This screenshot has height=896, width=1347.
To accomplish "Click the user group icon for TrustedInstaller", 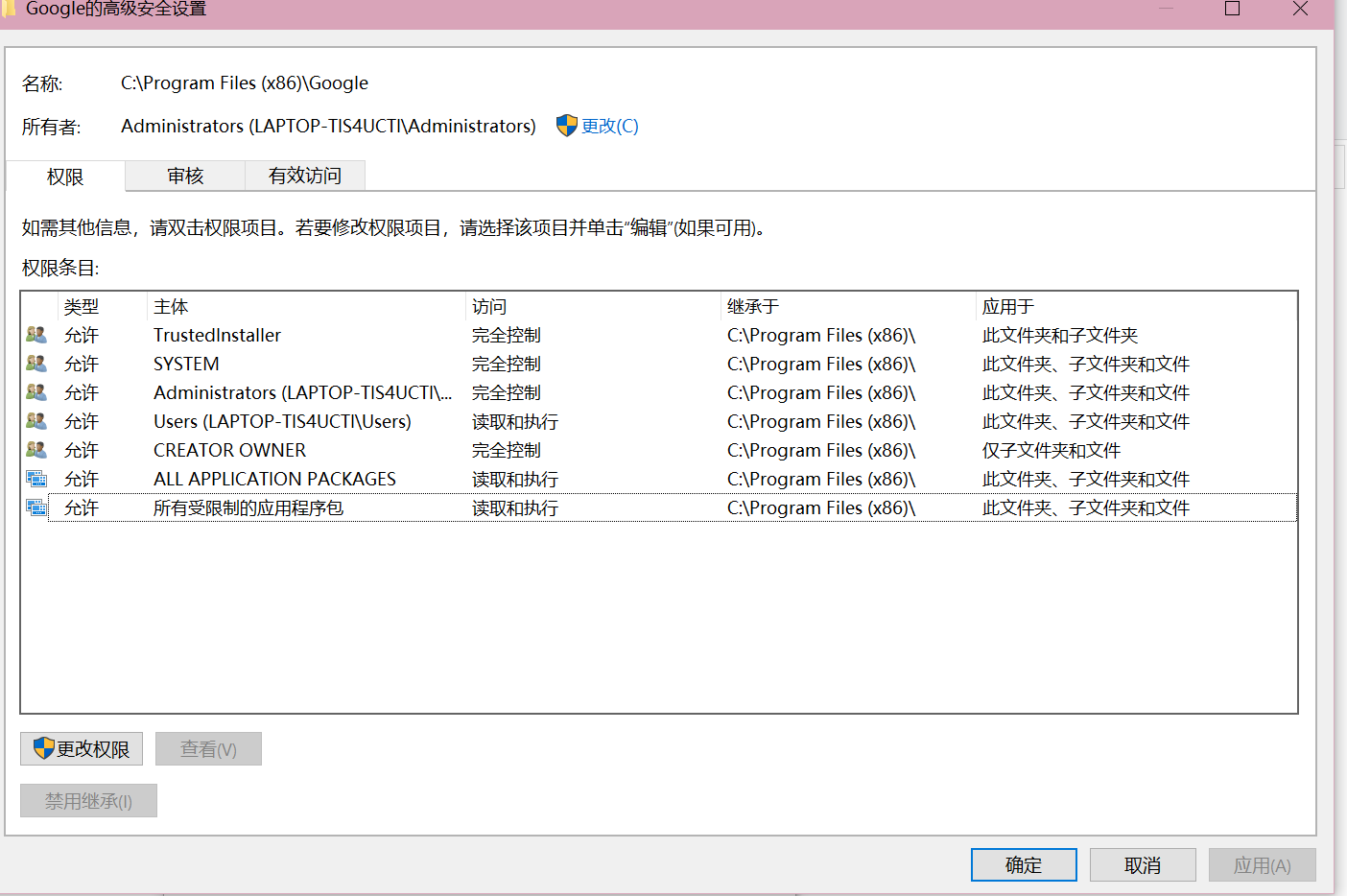I will [x=36, y=335].
